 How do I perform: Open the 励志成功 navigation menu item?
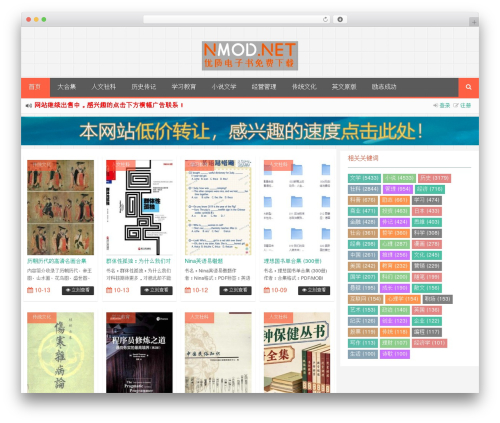coord(384,87)
